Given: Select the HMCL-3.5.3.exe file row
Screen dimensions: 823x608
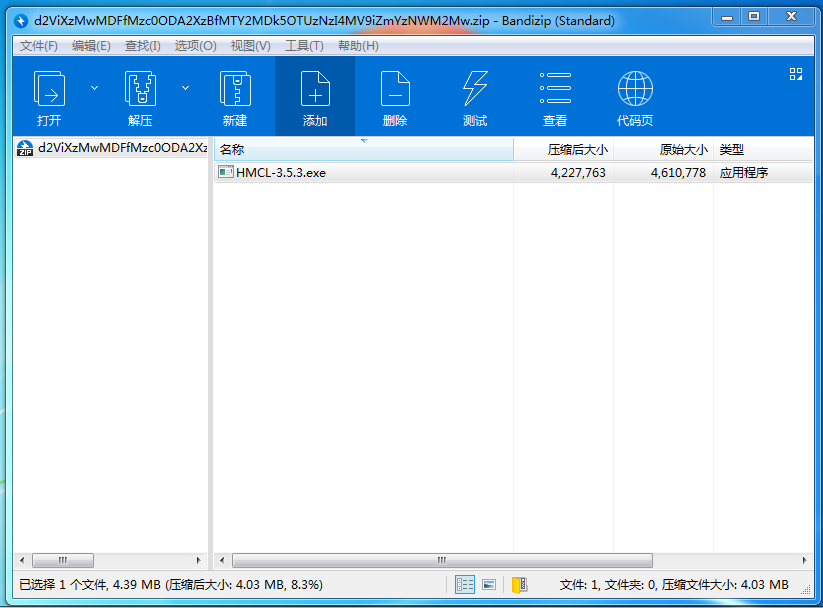Looking at the screenshot, I should click(513, 173).
